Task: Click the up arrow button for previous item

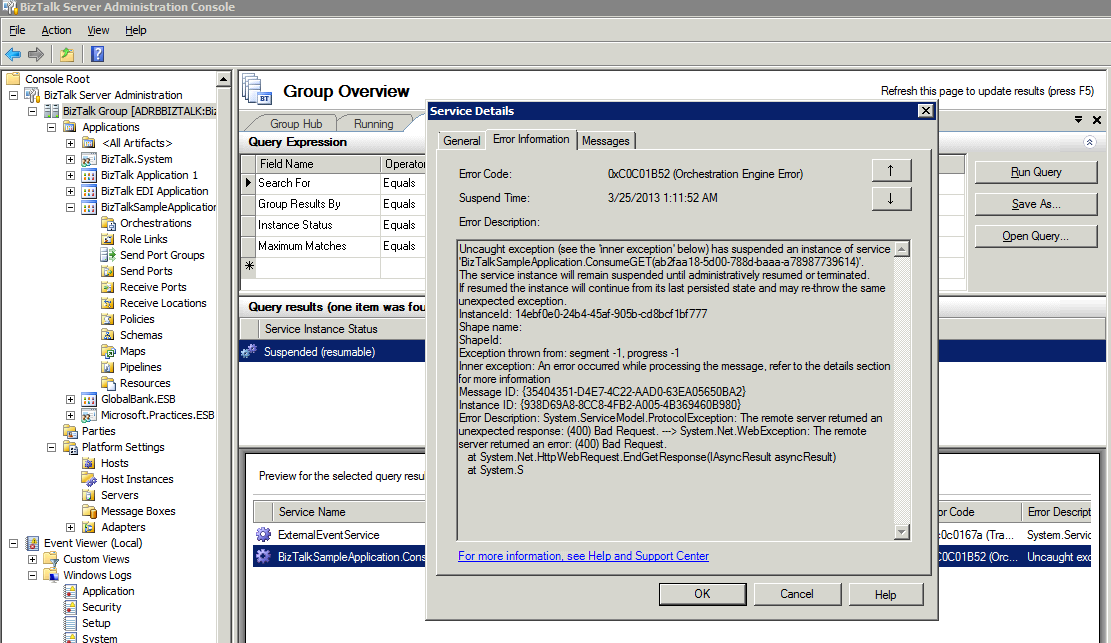Action: [891, 170]
